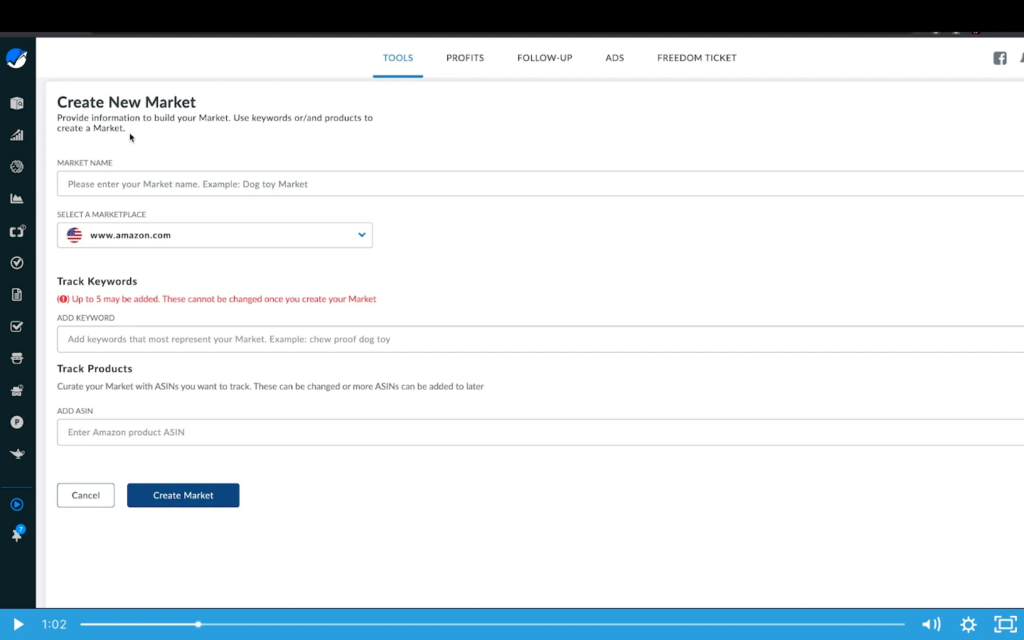1024x640 pixels.
Task: Enter fullscreen with the player icon
Action: coord(1005,624)
